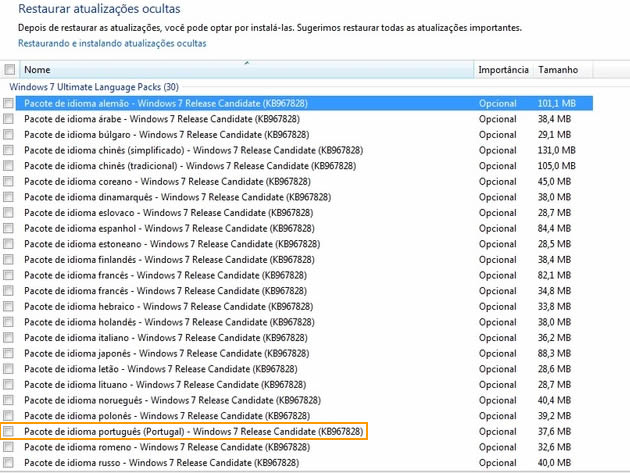This screenshot has width=630, height=473.
Task: Check the russo language pack checkbox
Action: pos(8,463)
